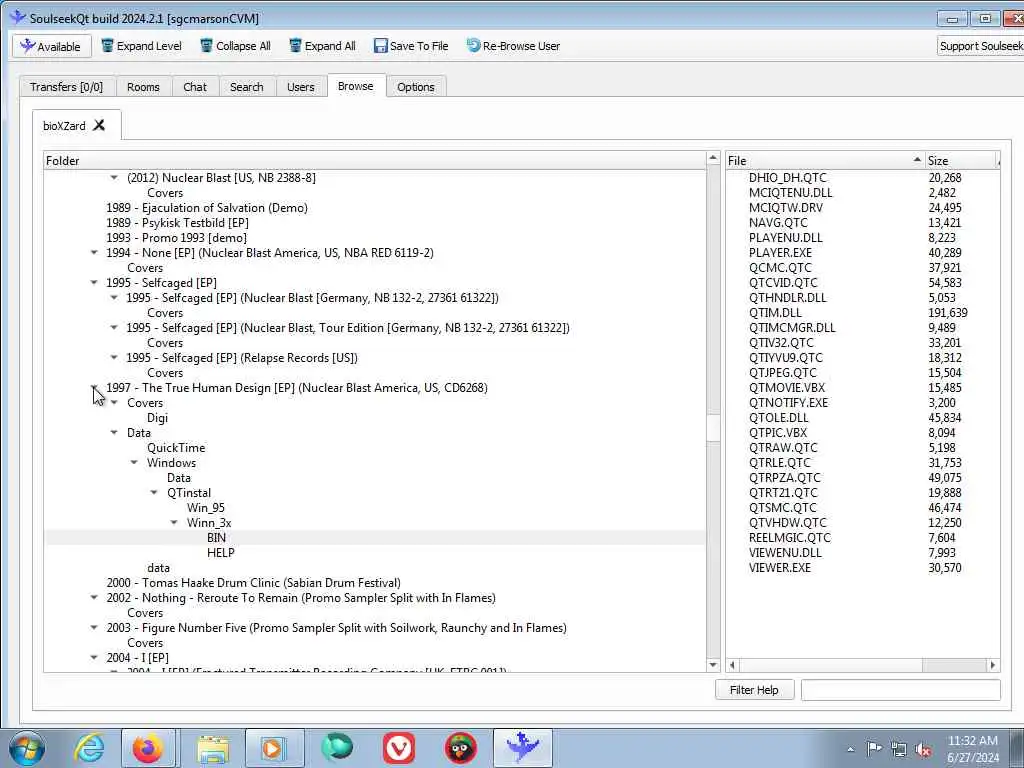Click the volume icon in system tray

coord(923,750)
